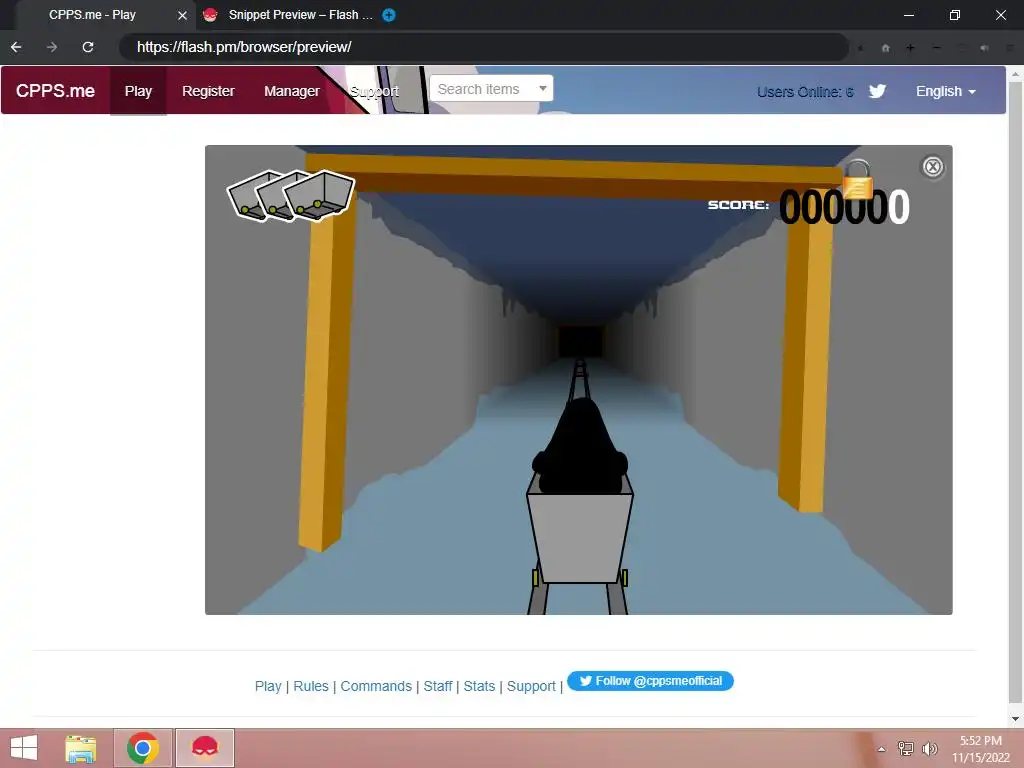
Task: Open a new tab with the plus button
Action: coord(389,15)
